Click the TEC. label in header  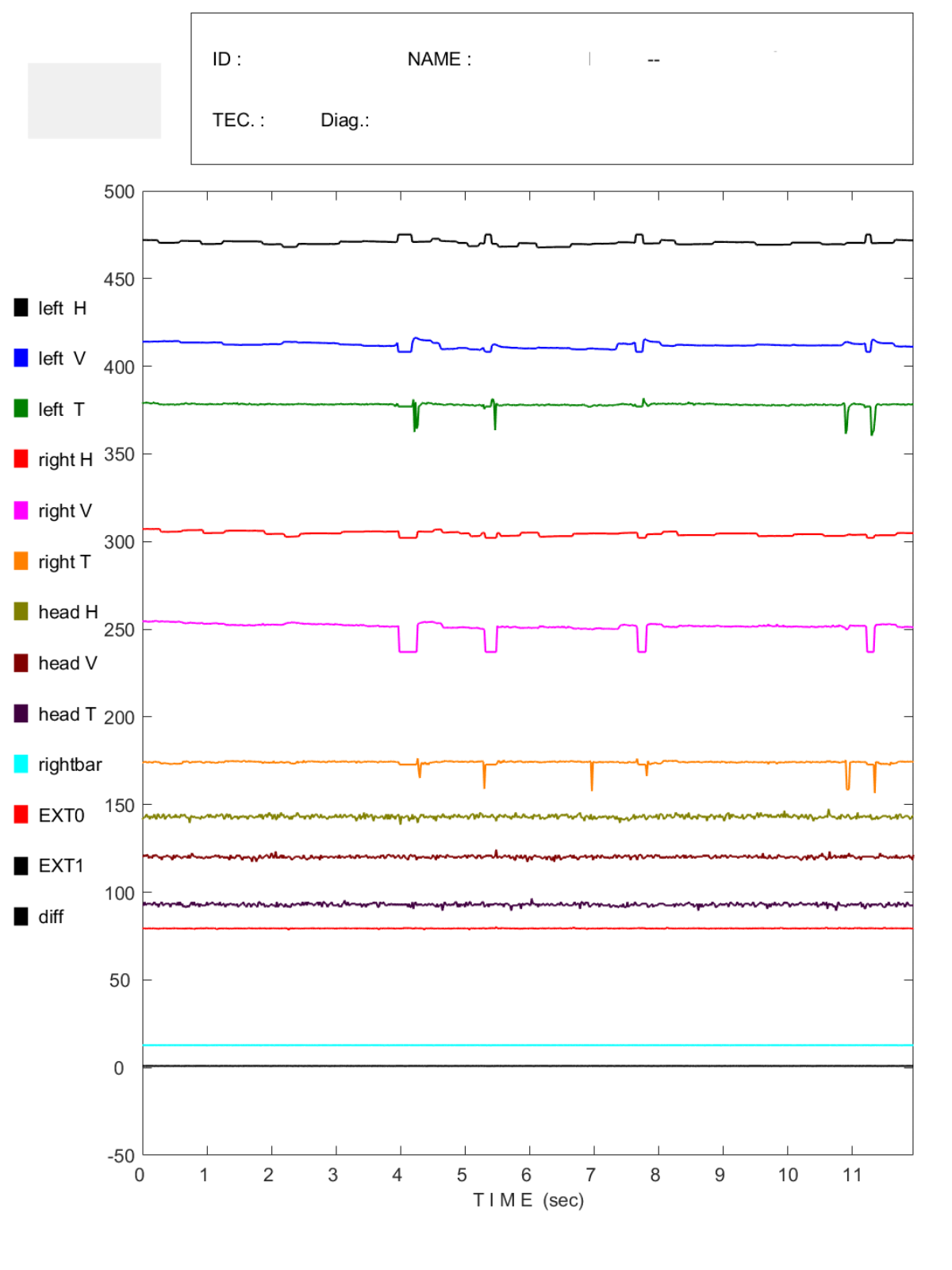(x=238, y=120)
